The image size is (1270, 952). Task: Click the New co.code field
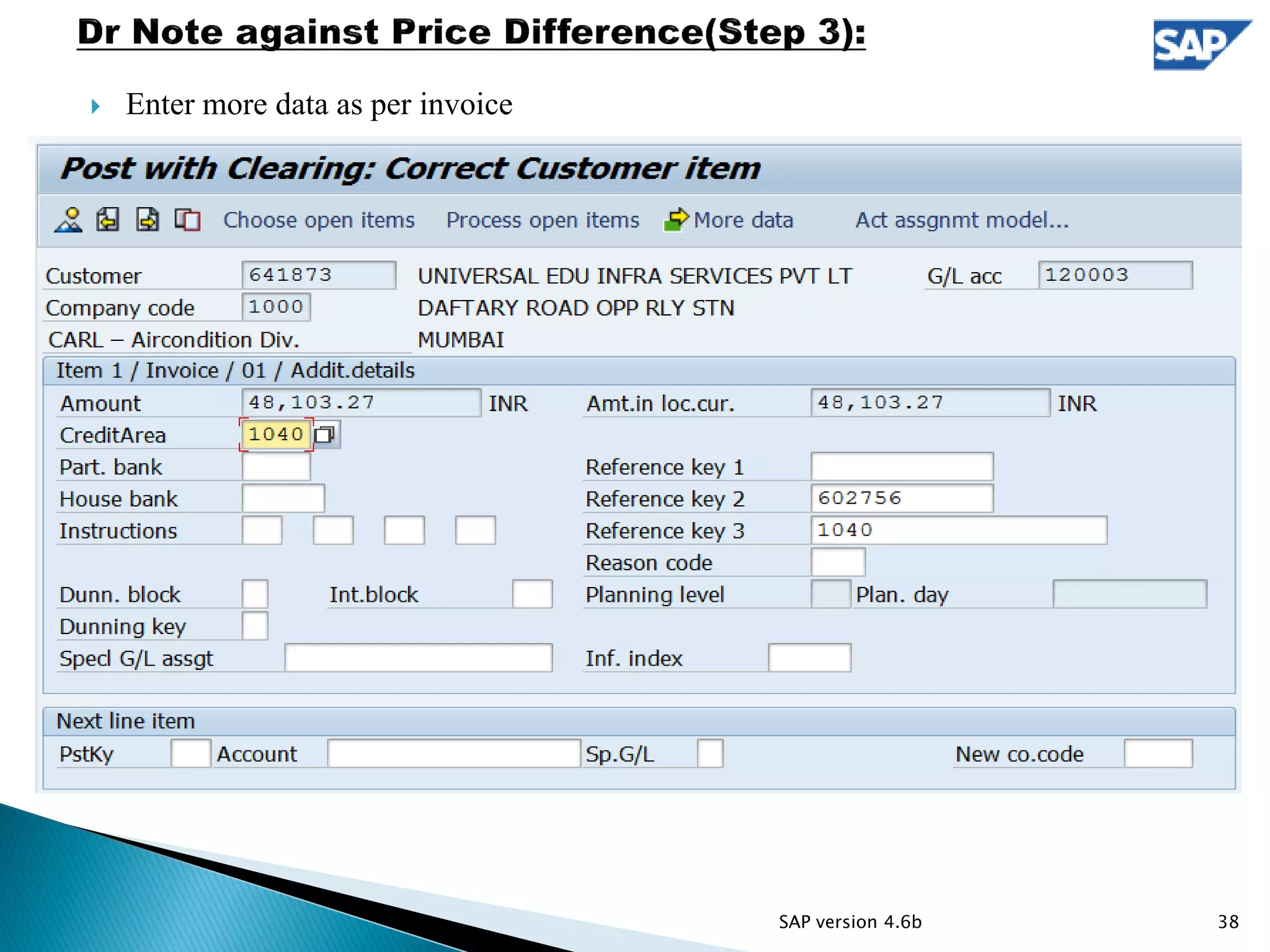pyautogui.click(x=1158, y=754)
